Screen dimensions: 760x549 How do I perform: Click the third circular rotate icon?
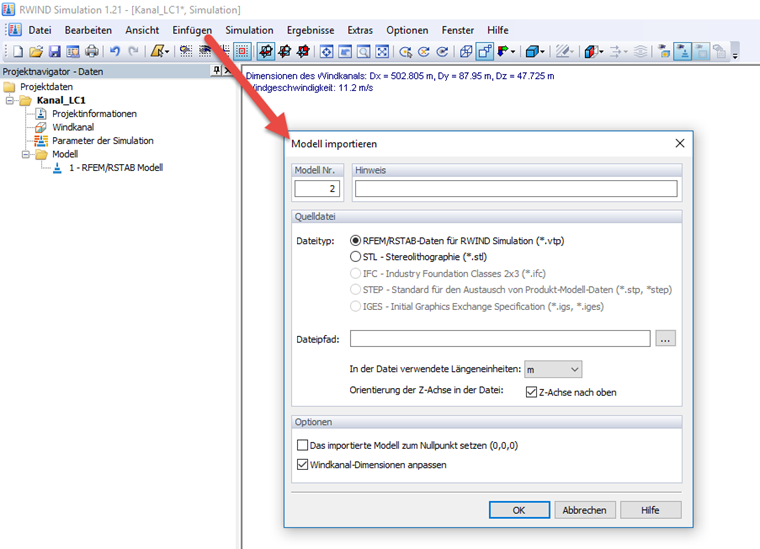click(x=442, y=51)
